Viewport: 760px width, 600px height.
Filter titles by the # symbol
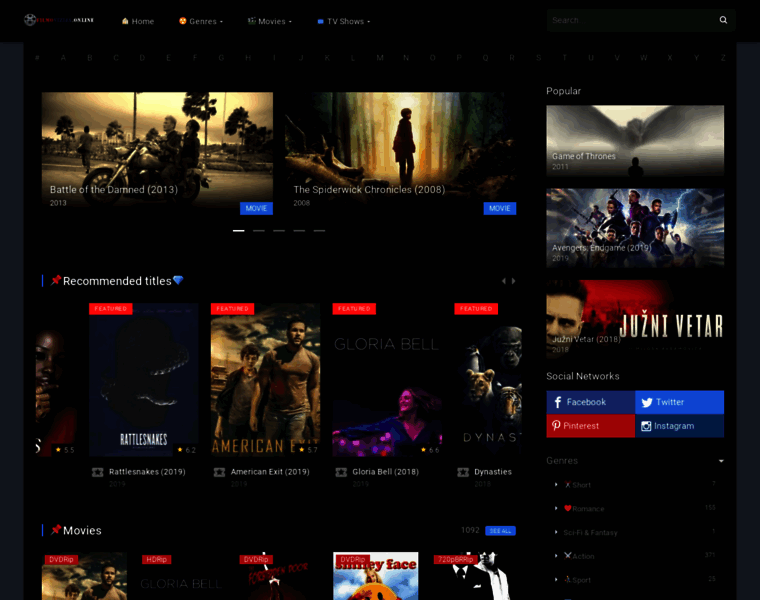[37, 58]
